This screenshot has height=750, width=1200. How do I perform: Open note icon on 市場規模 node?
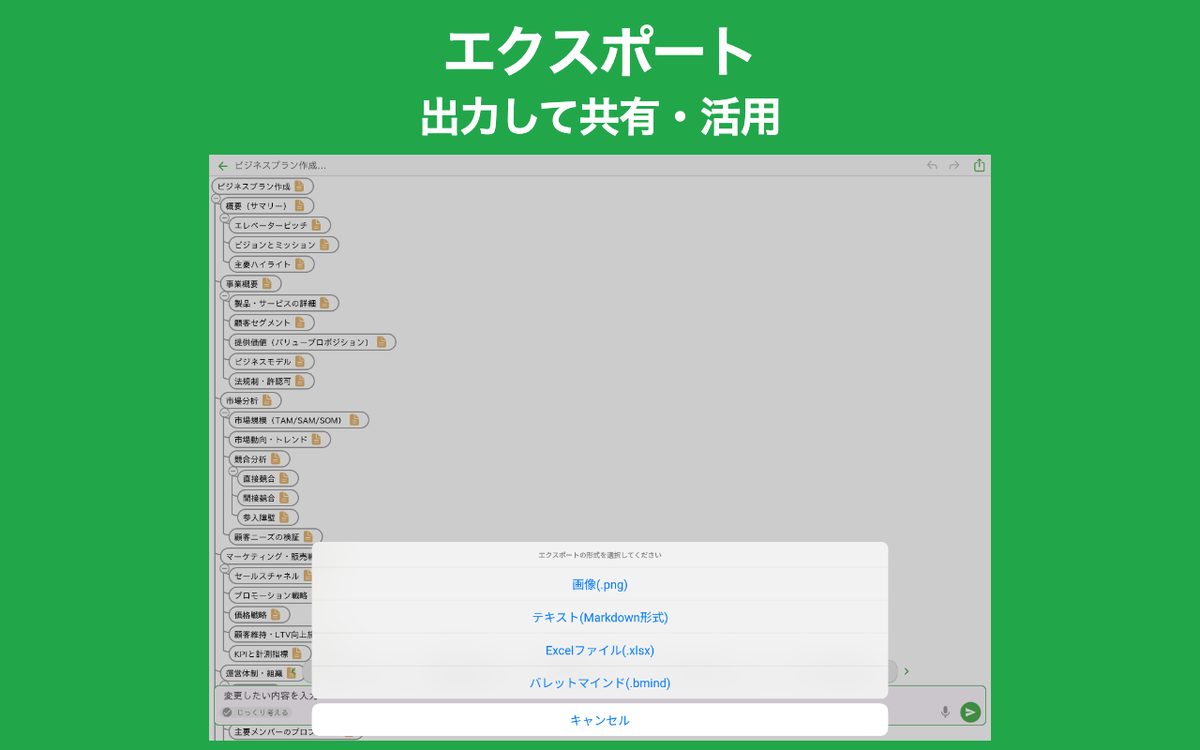354,420
